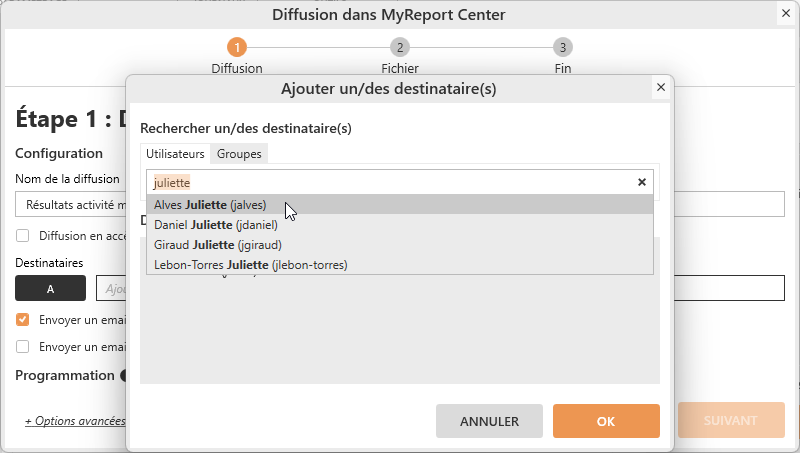
Task: Close the Diffusion dans MyReport Center window
Action: 786,14
